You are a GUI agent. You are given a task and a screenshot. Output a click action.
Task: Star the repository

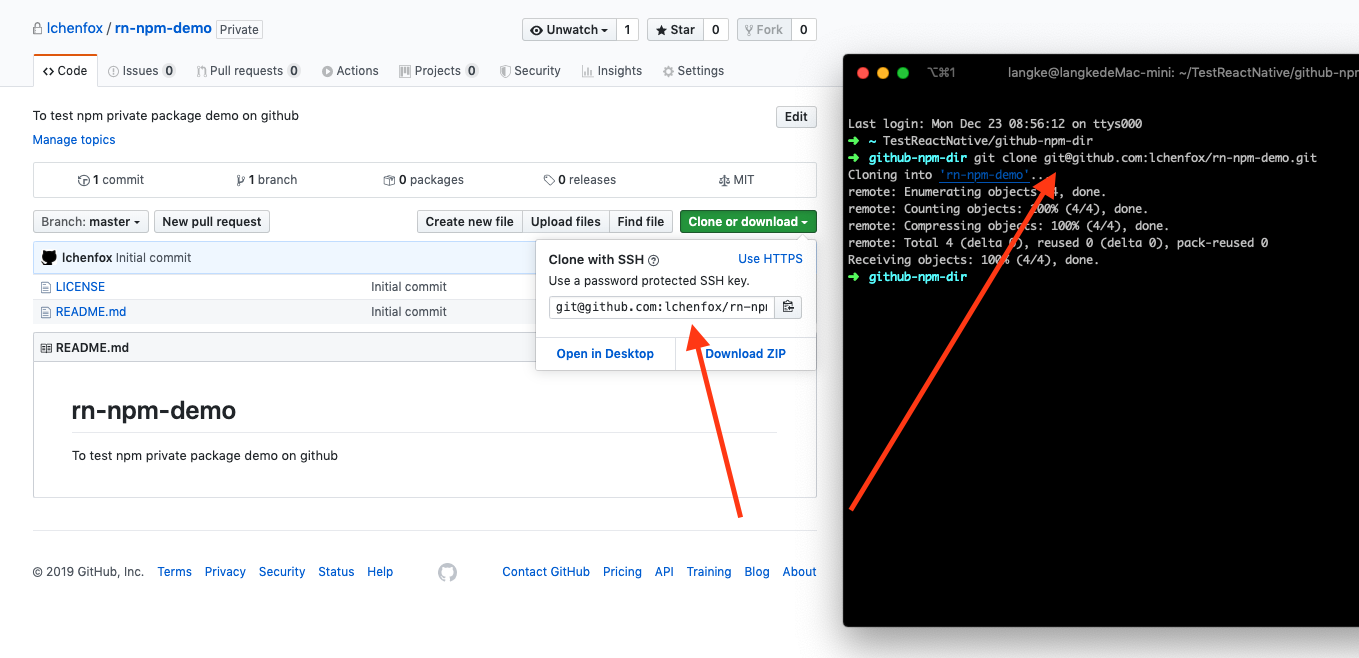(675, 30)
